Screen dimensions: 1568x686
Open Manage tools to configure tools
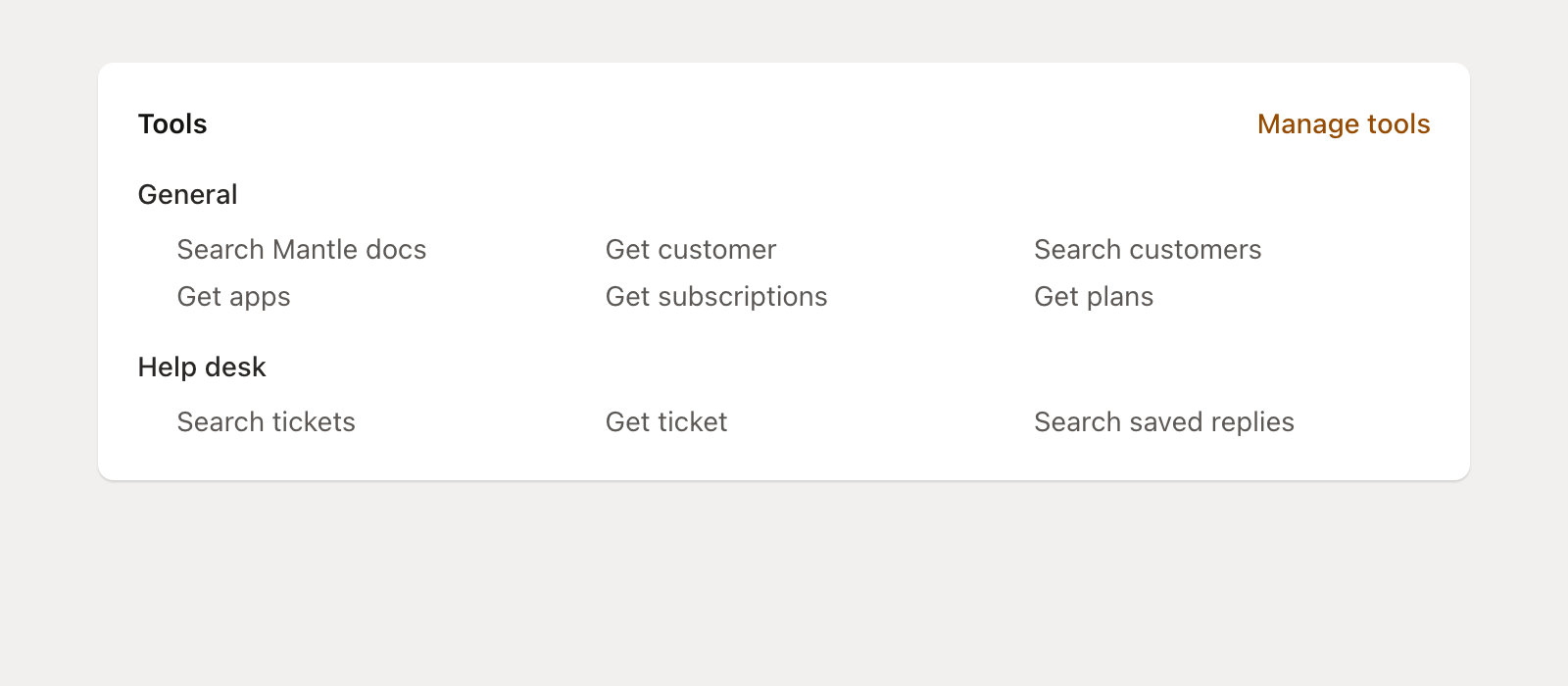[1343, 124]
